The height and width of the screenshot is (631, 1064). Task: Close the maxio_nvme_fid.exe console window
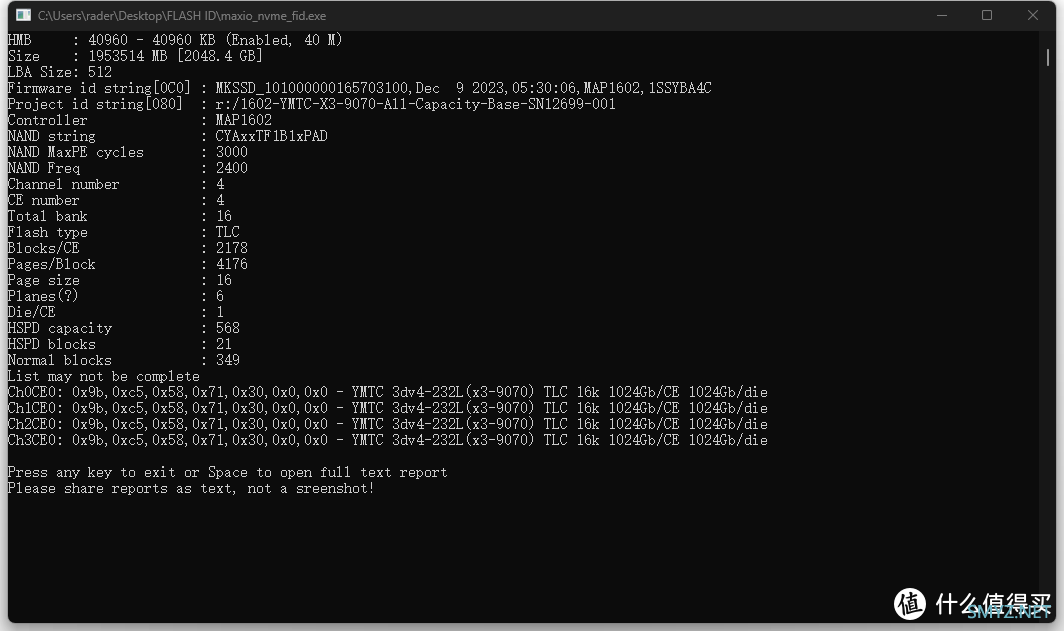(x=1032, y=15)
